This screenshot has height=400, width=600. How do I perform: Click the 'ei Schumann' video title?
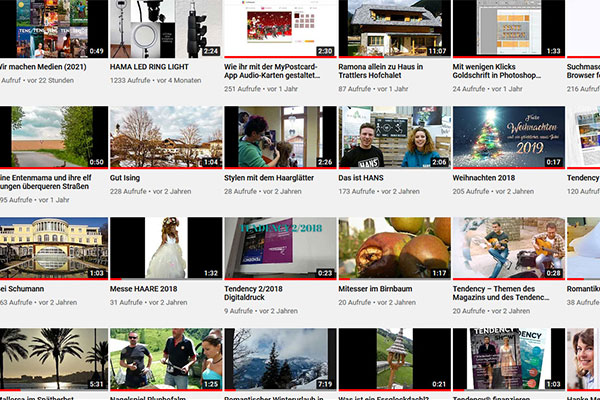22,289
